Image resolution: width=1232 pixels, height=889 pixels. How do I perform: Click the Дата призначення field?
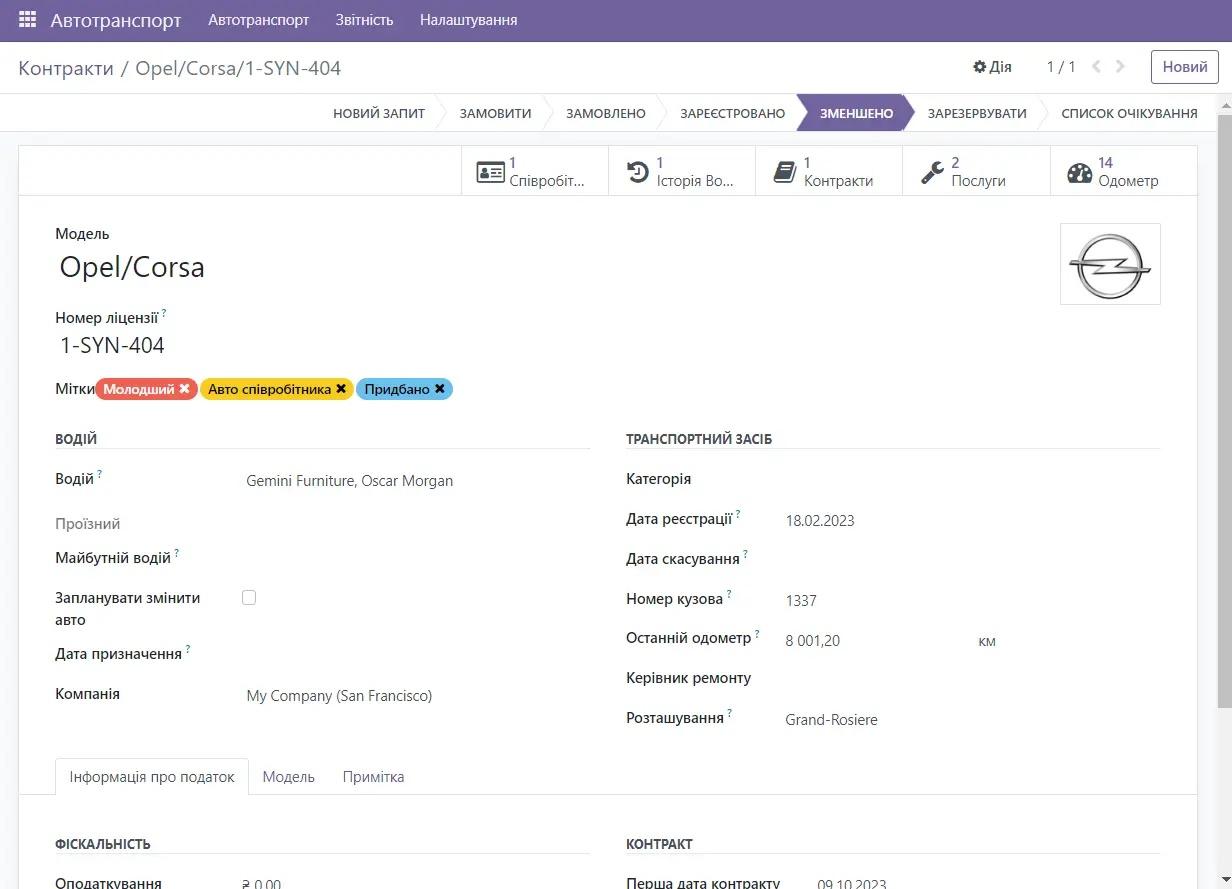[x=417, y=655]
